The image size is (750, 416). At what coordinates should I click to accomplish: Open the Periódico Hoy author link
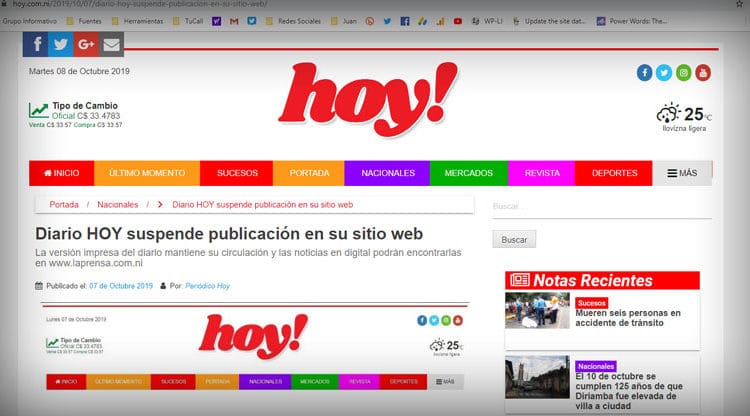(x=208, y=286)
